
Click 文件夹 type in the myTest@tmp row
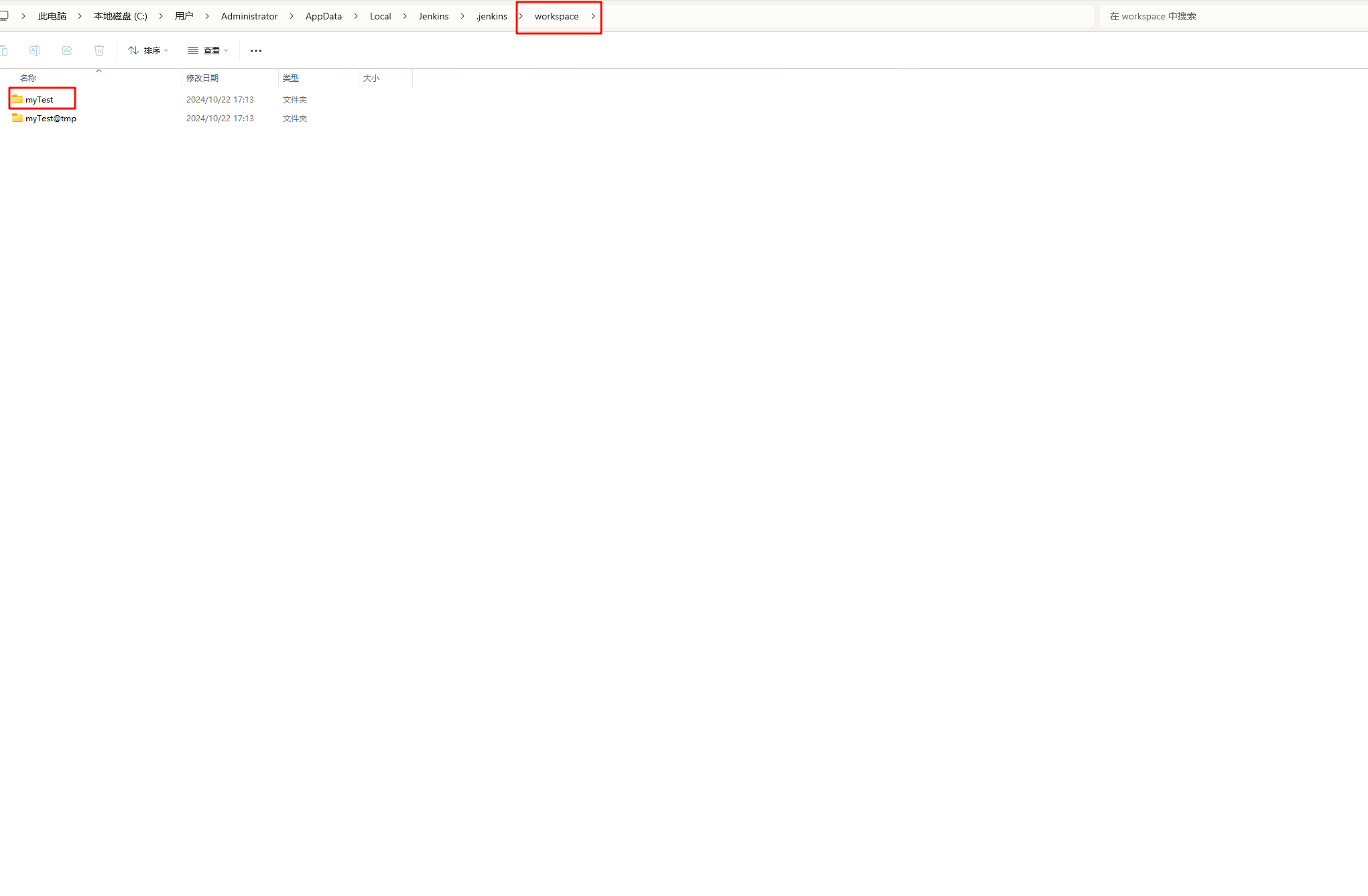click(295, 119)
